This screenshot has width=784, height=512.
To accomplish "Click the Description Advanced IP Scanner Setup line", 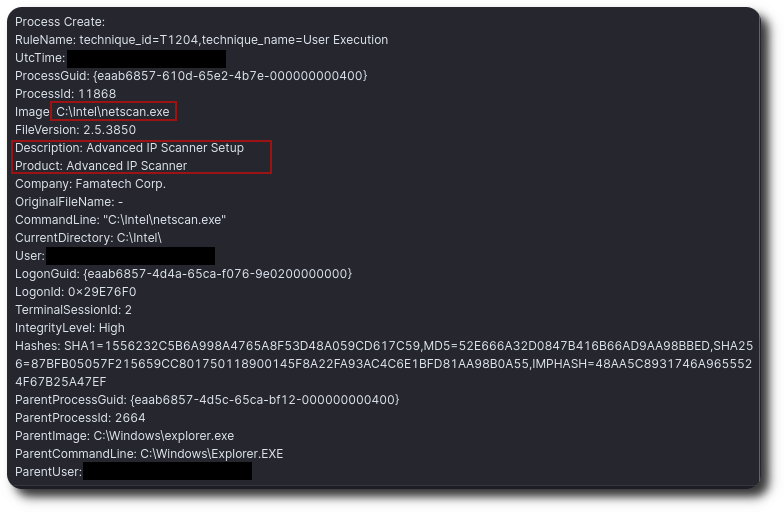I will tap(129, 148).
